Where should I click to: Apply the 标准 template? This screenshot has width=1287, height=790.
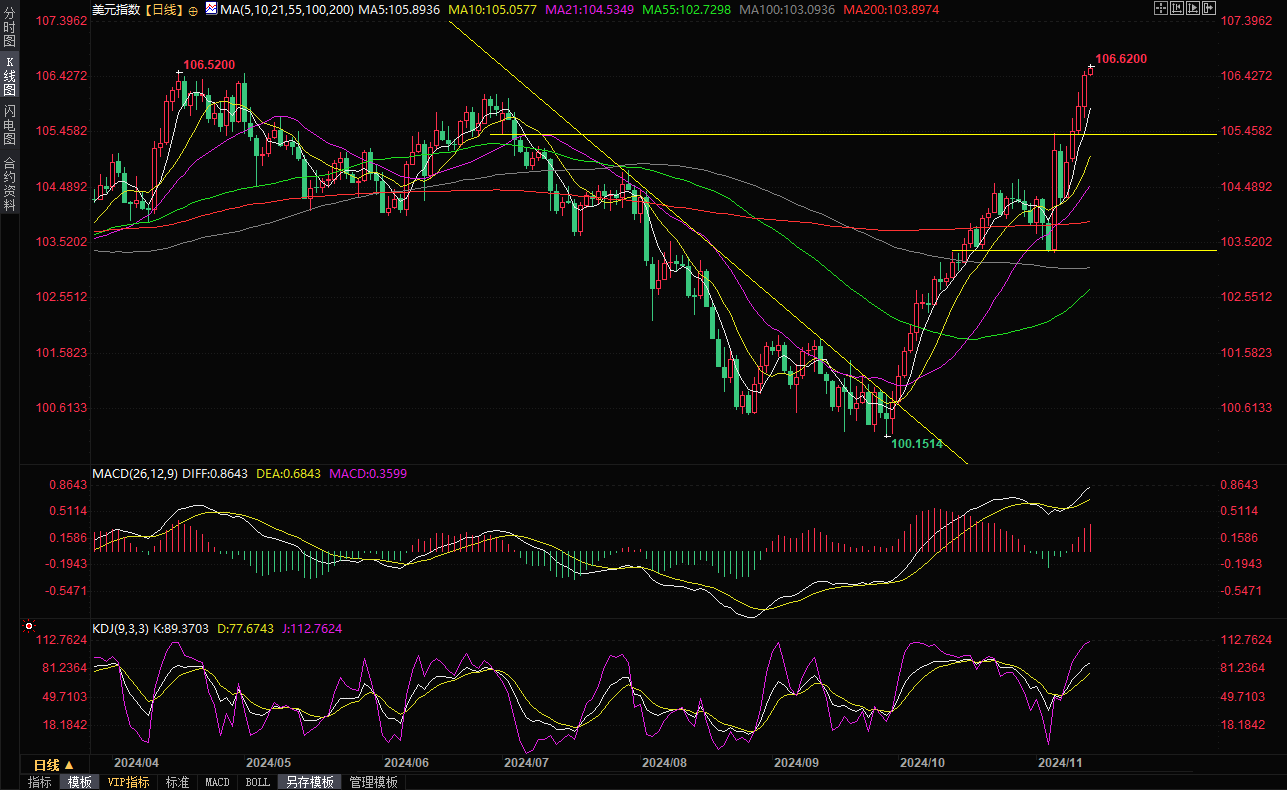pyautogui.click(x=177, y=782)
